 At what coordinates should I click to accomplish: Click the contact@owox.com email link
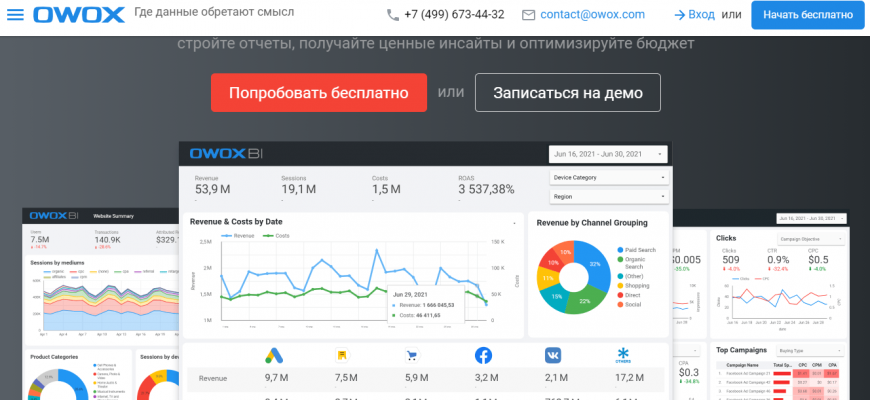(x=590, y=15)
